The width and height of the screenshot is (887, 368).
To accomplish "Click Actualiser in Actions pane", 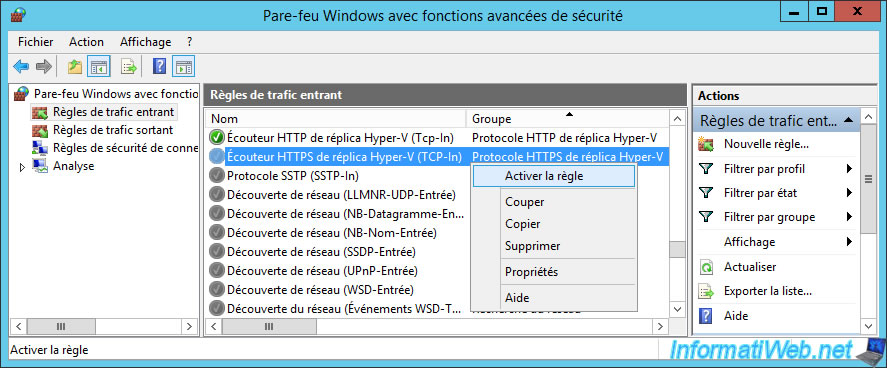I will pos(750,267).
